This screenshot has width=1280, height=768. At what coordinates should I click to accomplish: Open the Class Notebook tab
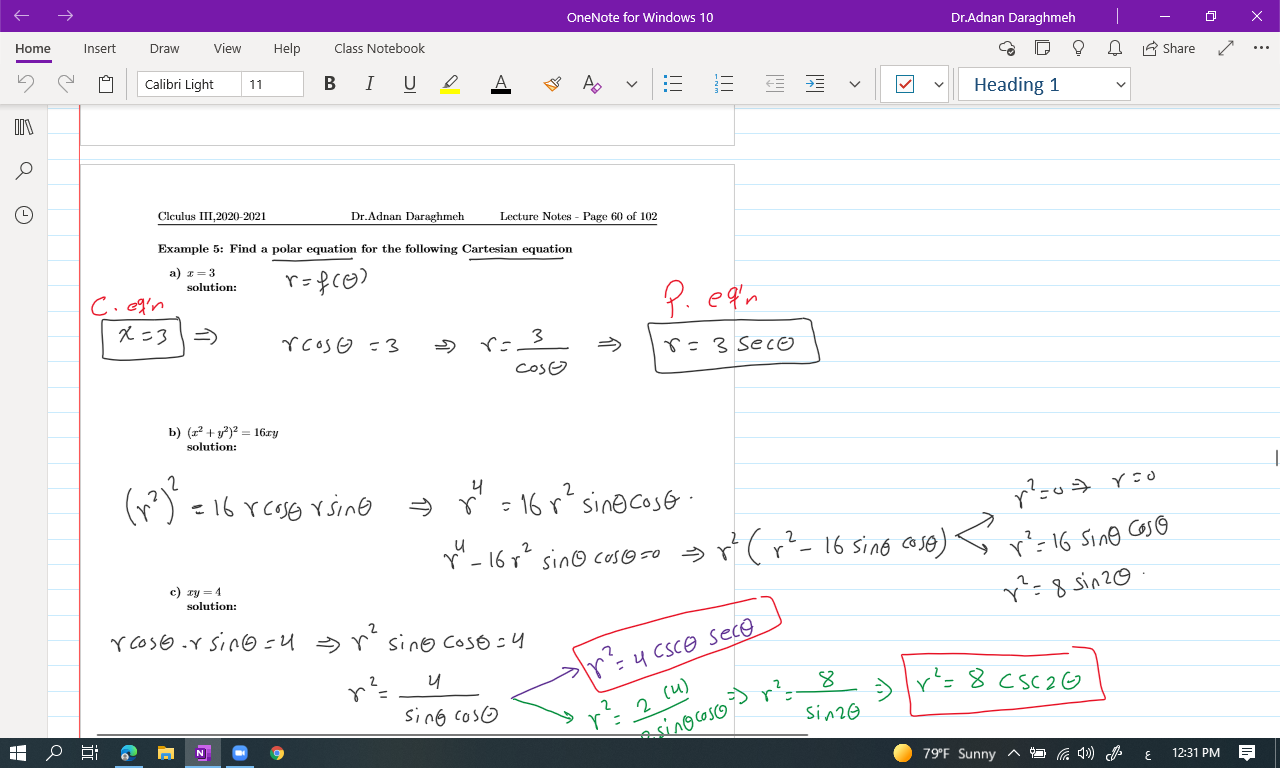pyautogui.click(x=379, y=48)
